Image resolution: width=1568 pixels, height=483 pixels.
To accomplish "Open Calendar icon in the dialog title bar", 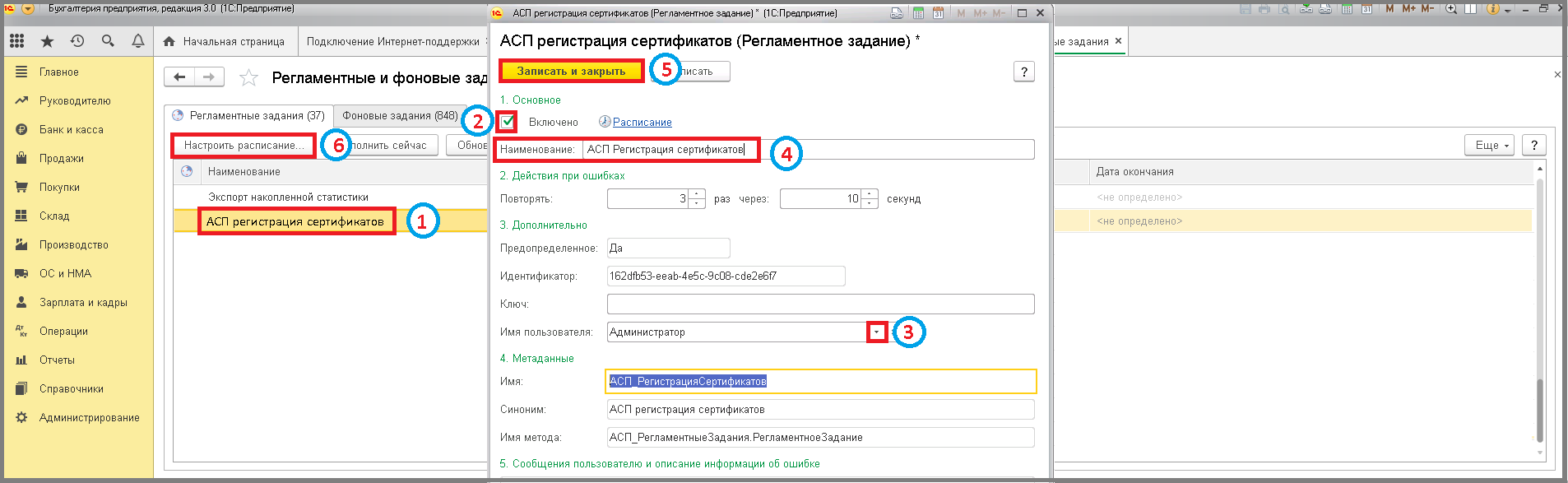I will pos(938,13).
